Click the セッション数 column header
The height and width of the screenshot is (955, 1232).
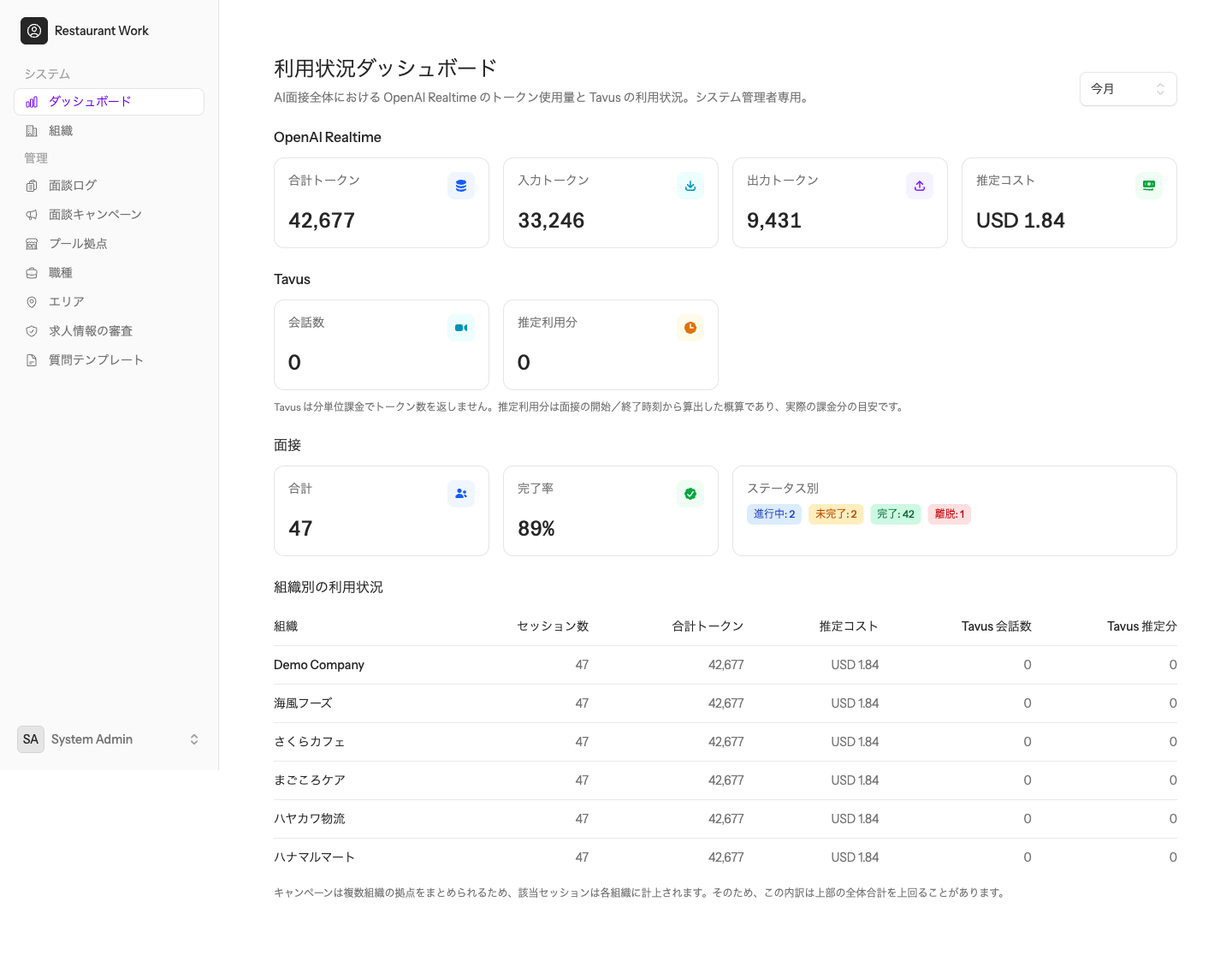point(553,626)
